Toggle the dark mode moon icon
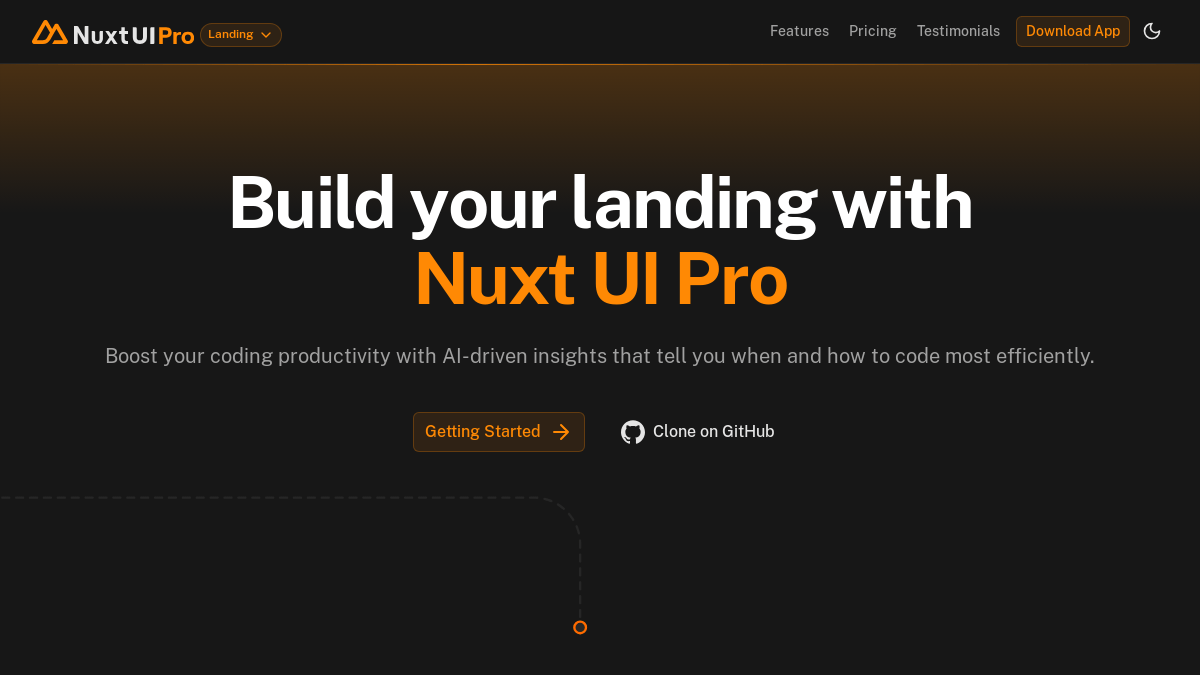 (1152, 31)
